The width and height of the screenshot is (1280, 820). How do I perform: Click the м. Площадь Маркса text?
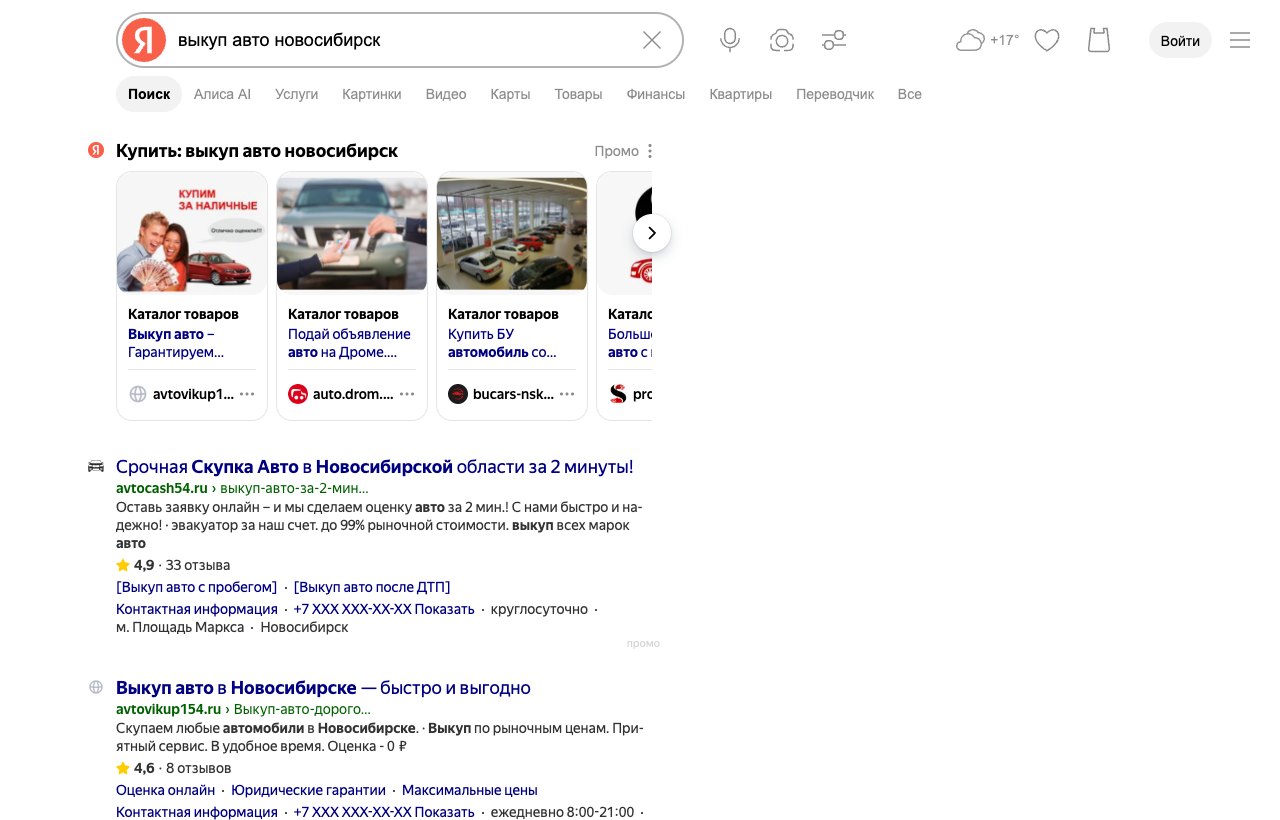[180, 627]
